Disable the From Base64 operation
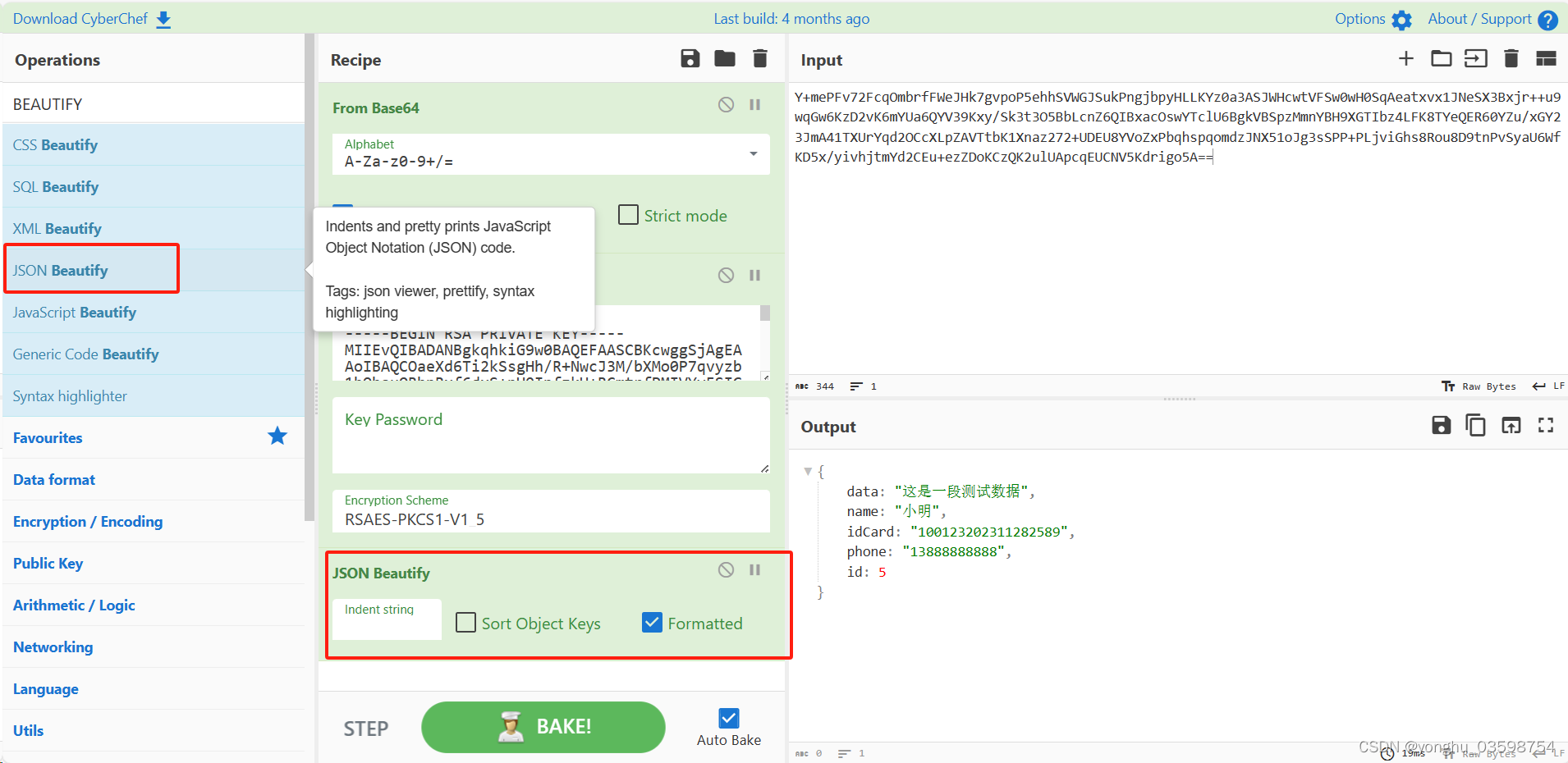This screenshot has height=763, width=1568. (726, 104)
